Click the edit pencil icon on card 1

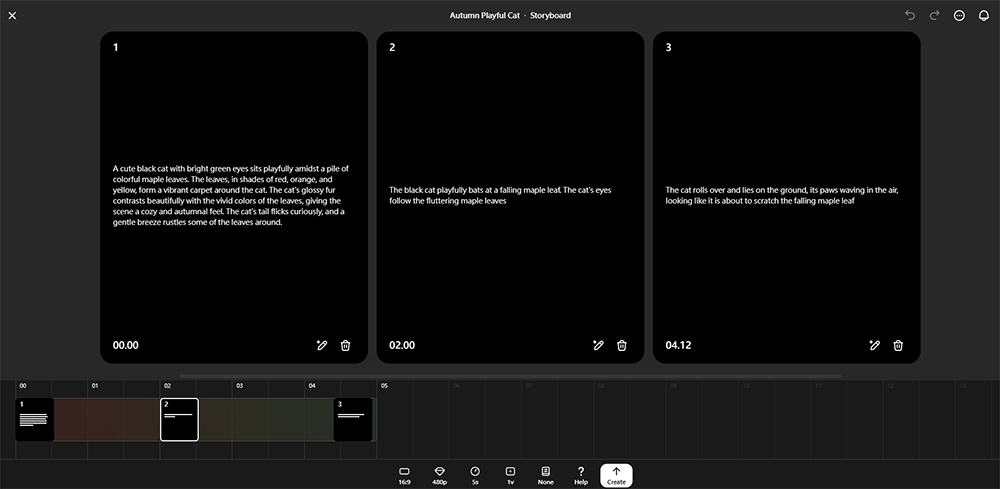[x=321, y=345]
